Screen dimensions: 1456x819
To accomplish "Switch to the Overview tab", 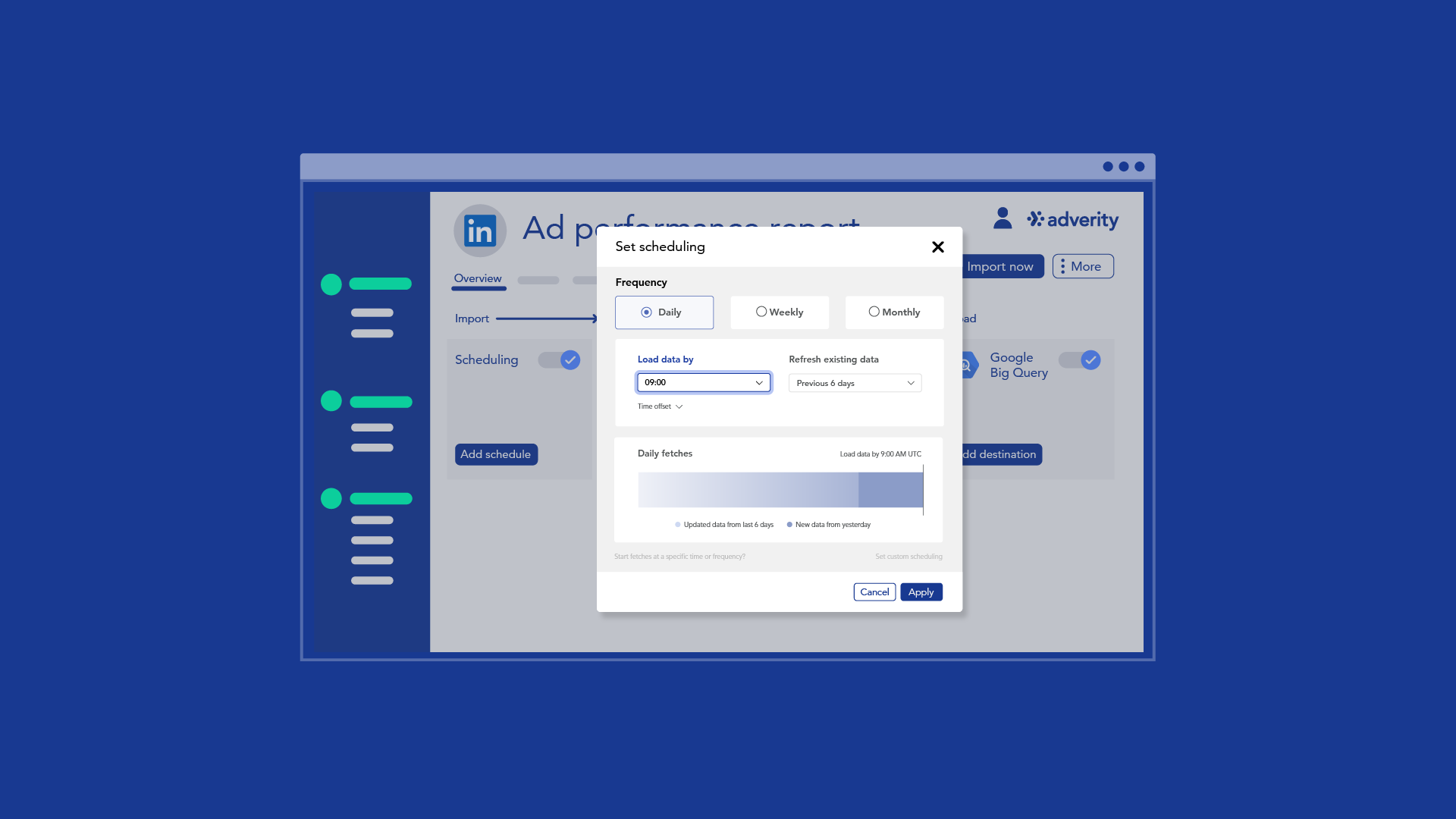I will pyautogui.click(x=478, y=278).
